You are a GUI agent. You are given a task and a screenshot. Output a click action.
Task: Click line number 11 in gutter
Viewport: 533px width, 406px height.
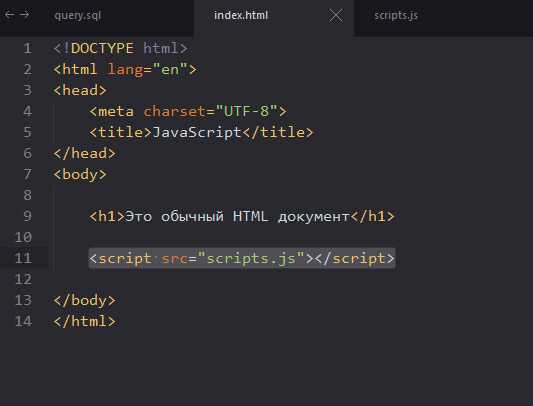click(x=23, y=258)
